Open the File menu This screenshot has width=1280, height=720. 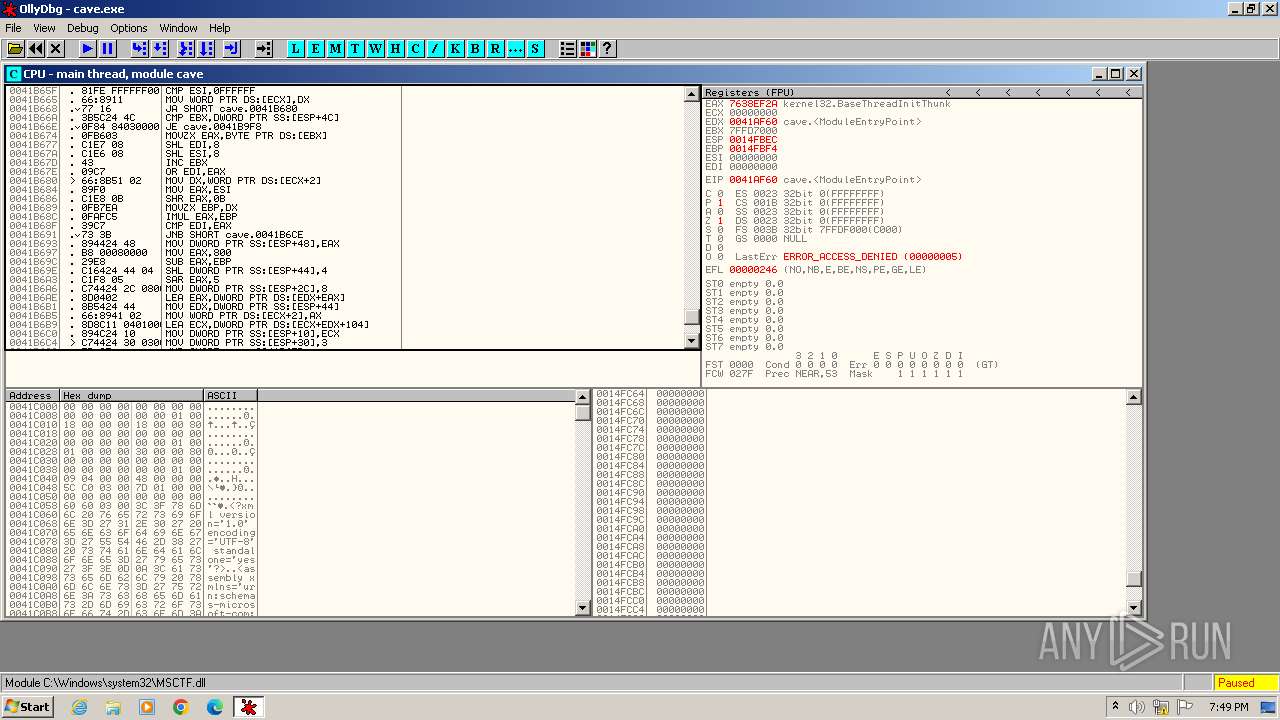pos(13,28)
